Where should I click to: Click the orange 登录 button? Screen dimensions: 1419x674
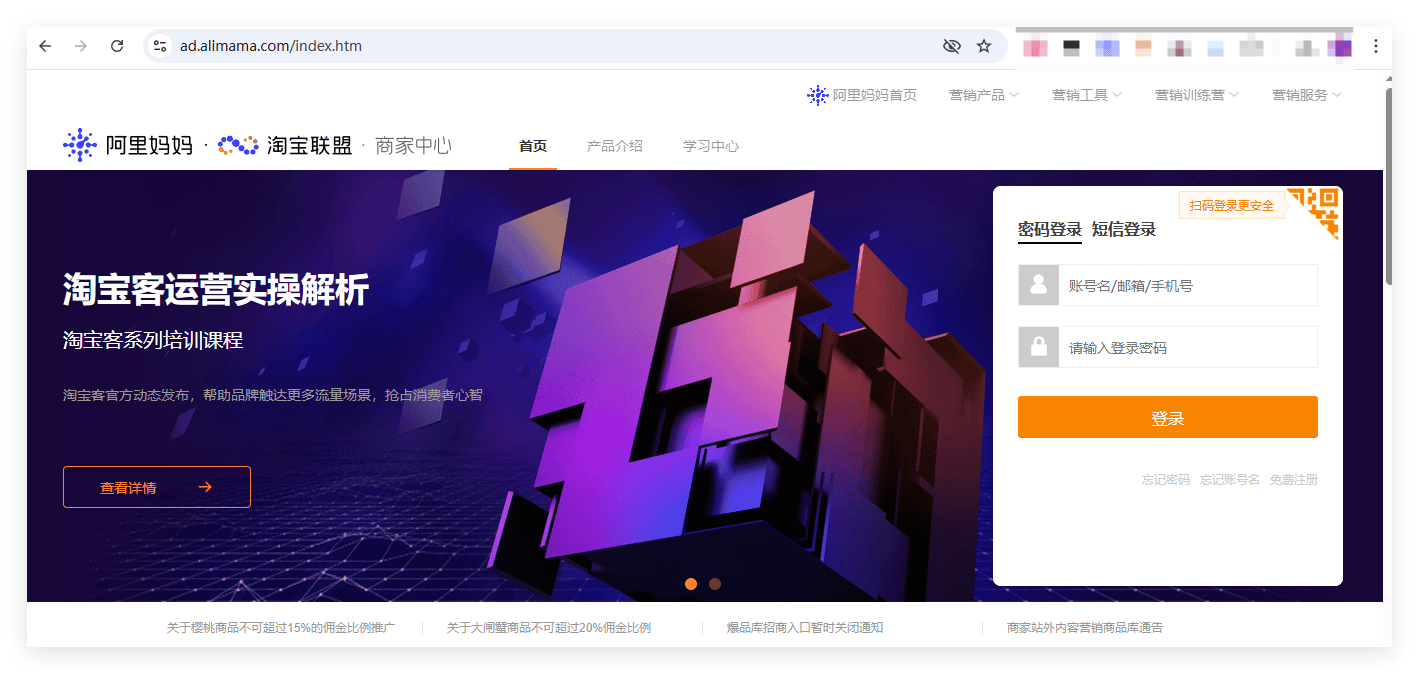point(1168,417)
